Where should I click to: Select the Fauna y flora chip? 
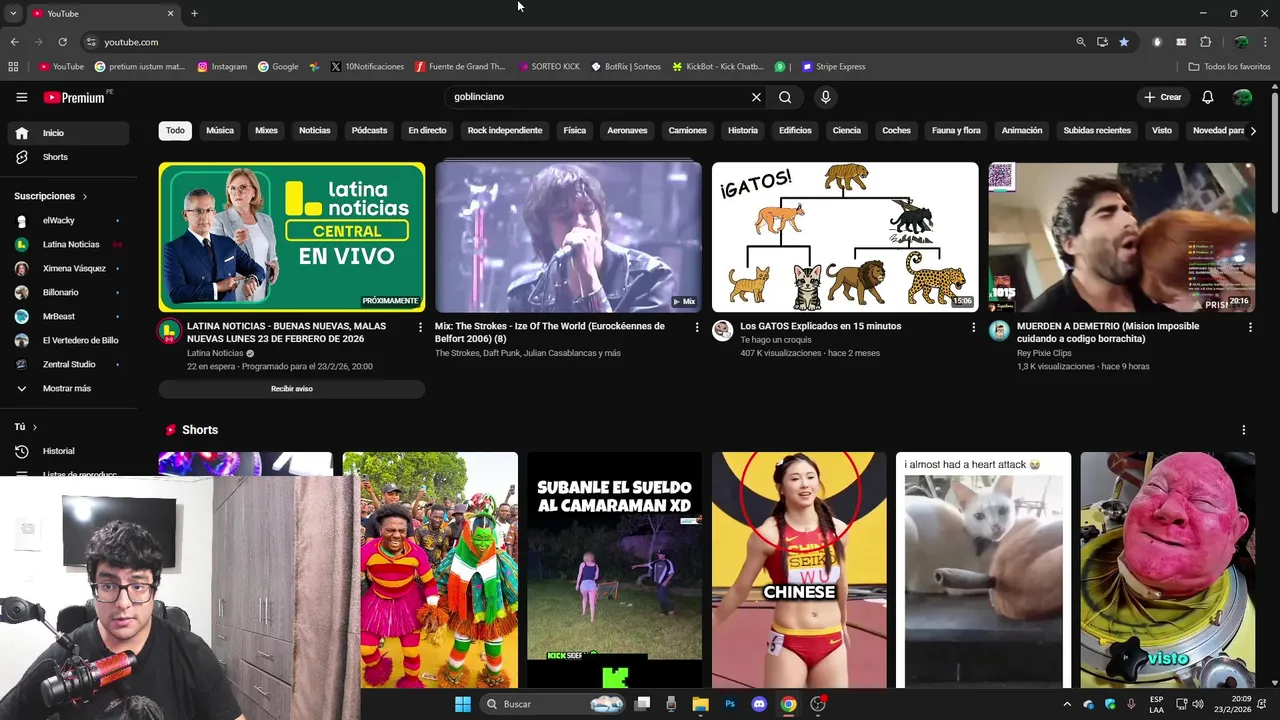956,130
